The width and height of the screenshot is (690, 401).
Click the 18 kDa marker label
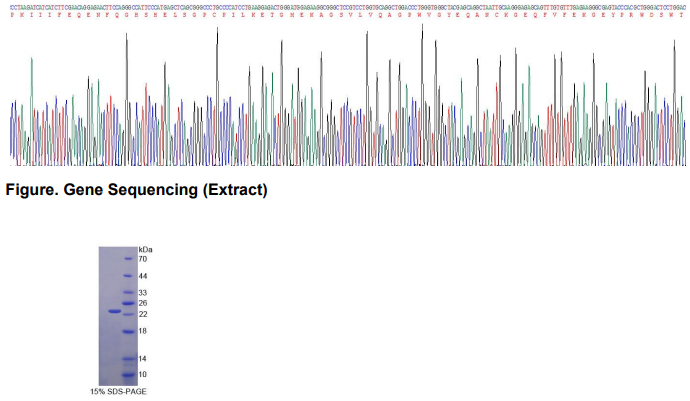click(x=143, y=330)
